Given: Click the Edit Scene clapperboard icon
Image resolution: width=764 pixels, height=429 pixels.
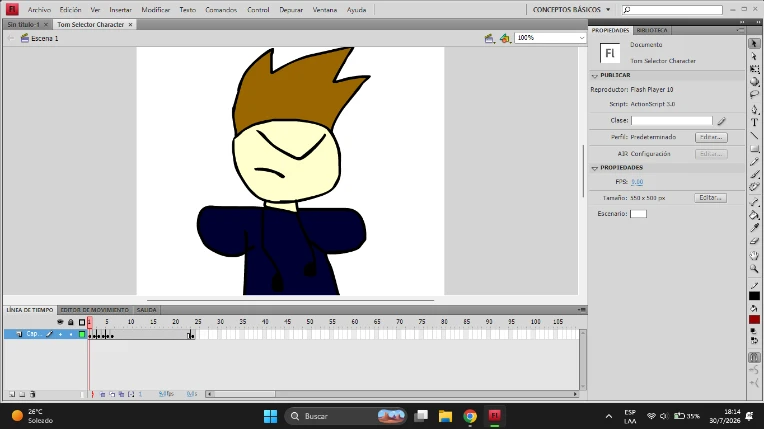Looking at the screenshot, I should pyautogui.click(x=489, y=38).
